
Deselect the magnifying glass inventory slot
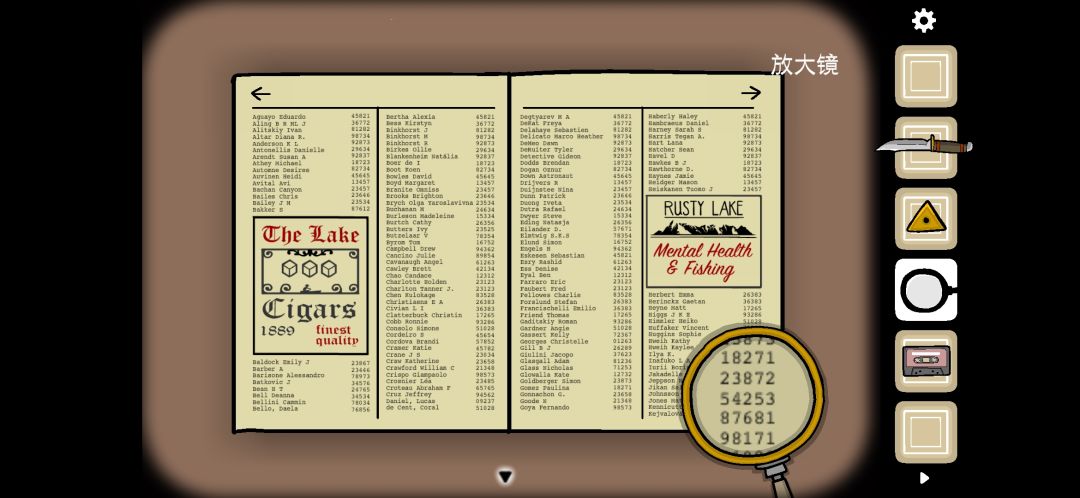coord(926,290)
